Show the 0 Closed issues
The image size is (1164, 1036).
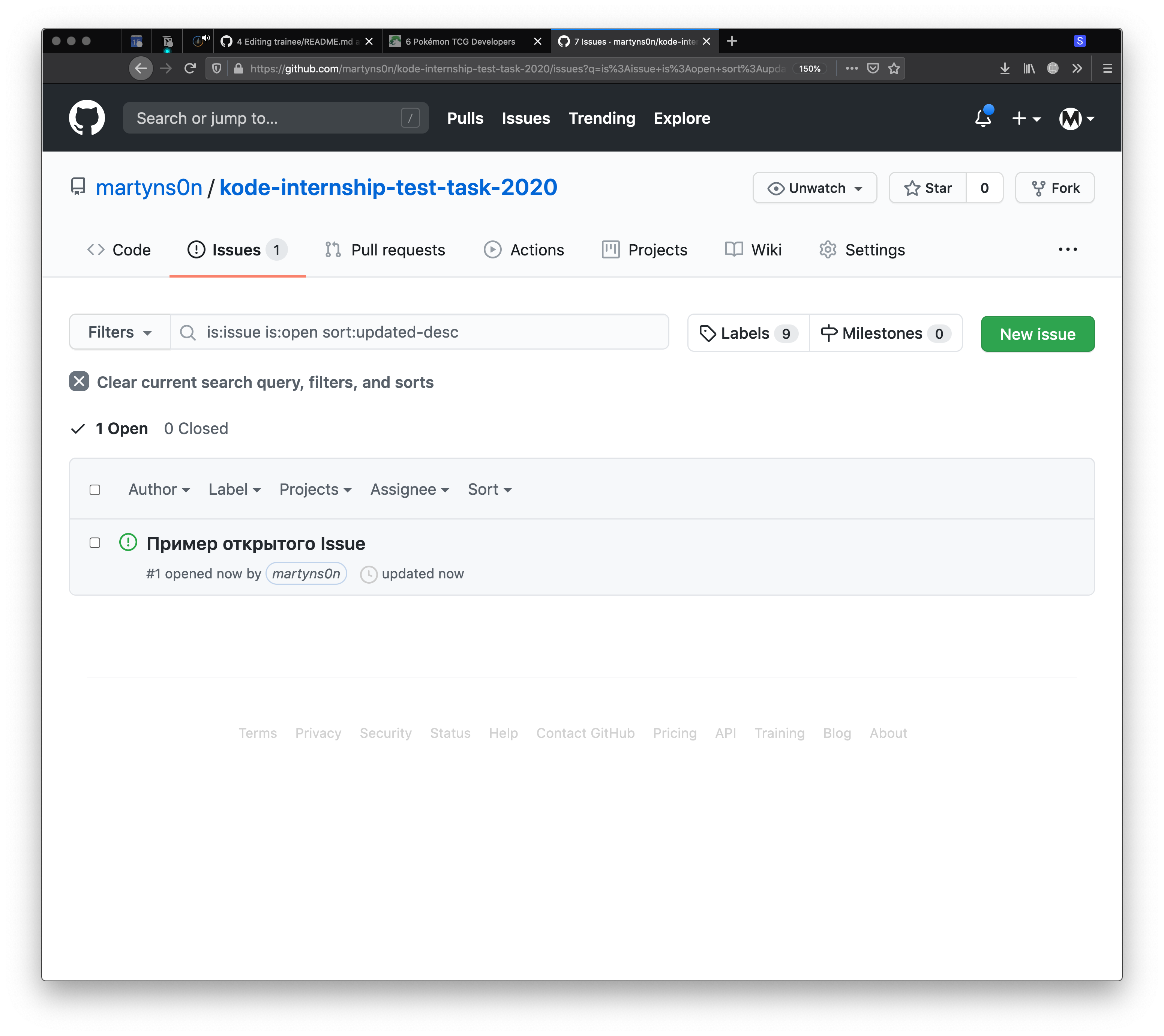click(x=196, y=428)
